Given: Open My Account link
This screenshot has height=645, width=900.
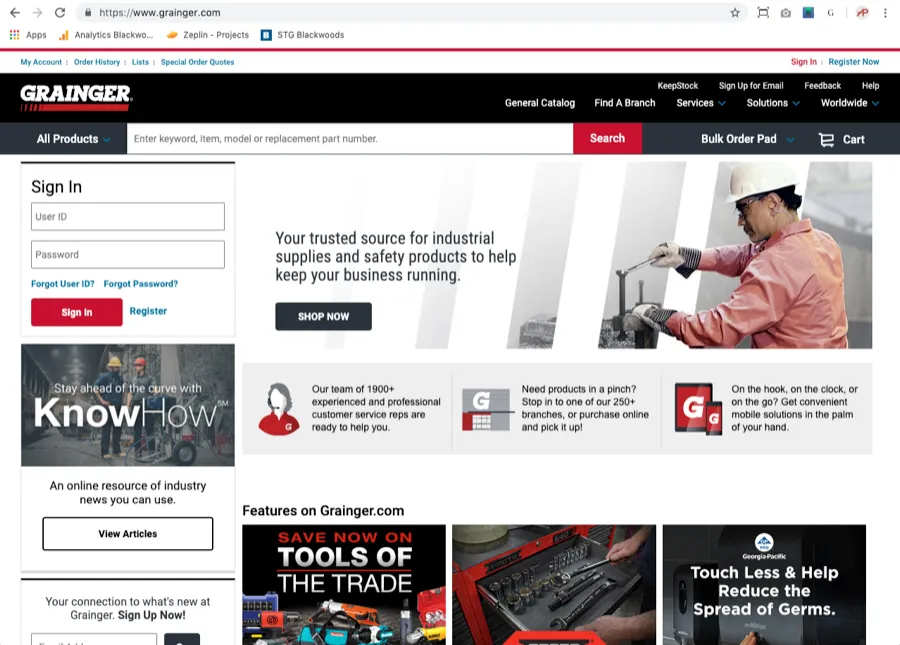Looking at the screenshot, I should (41, 62).
